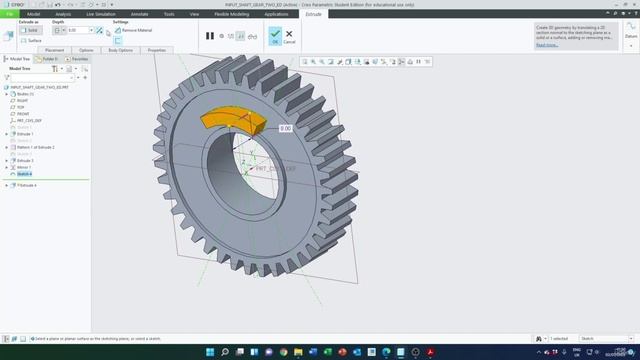Expand the Mirror 1 feature
This screenshot has height=360, width=640.
click(7, 167)
